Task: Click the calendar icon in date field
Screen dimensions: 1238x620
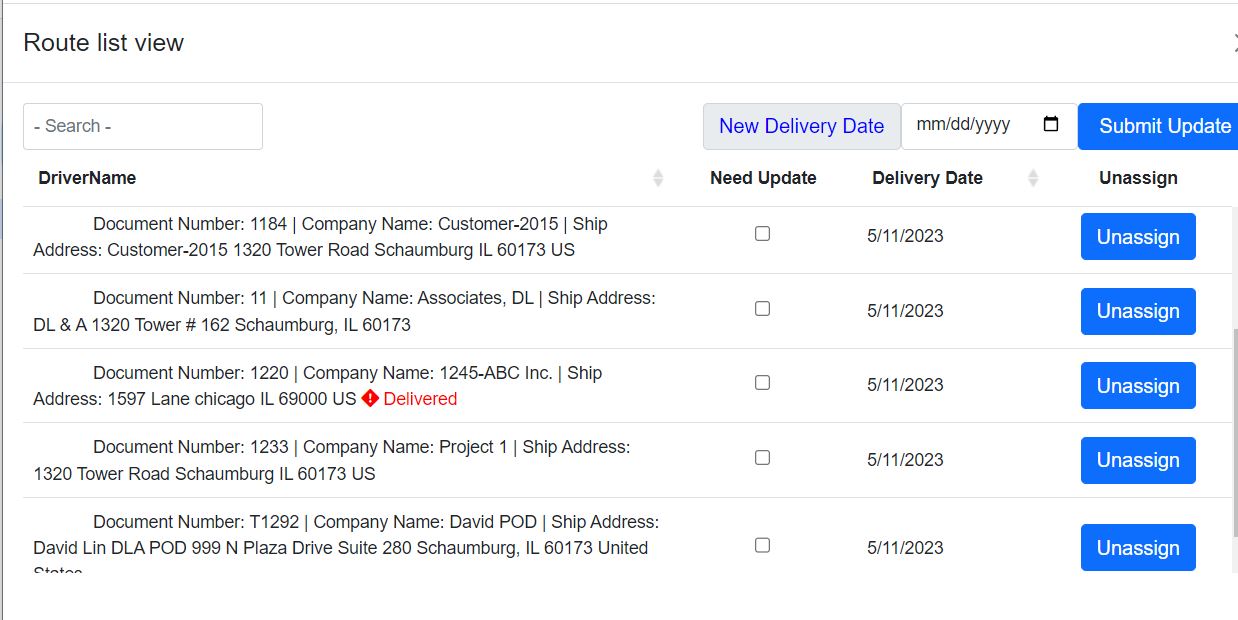Action: point(1051,125)
